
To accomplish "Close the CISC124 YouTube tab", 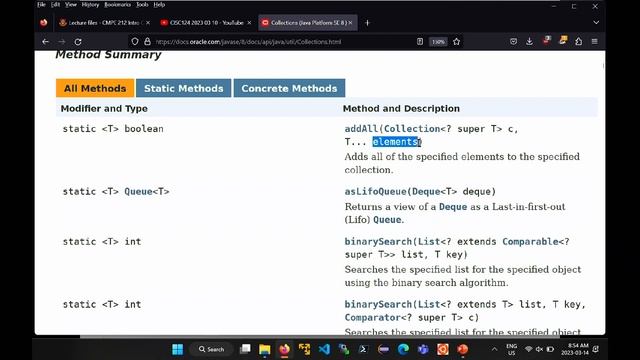I will pos(249,23).
